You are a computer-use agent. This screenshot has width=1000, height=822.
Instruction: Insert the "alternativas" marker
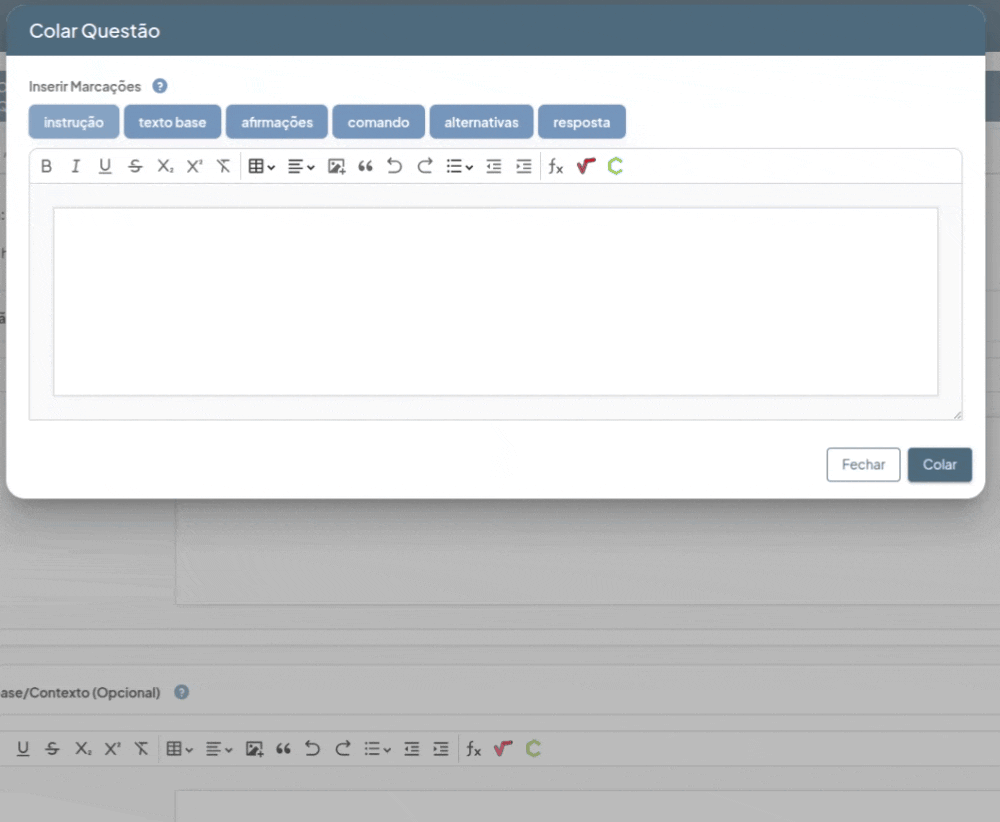point(481,122)
